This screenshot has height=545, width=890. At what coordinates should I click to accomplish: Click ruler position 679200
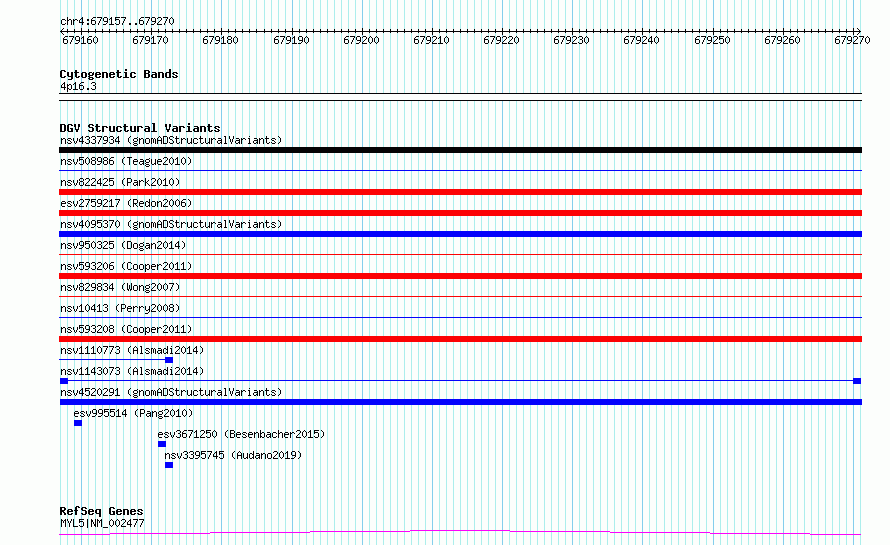click(361, 40)
